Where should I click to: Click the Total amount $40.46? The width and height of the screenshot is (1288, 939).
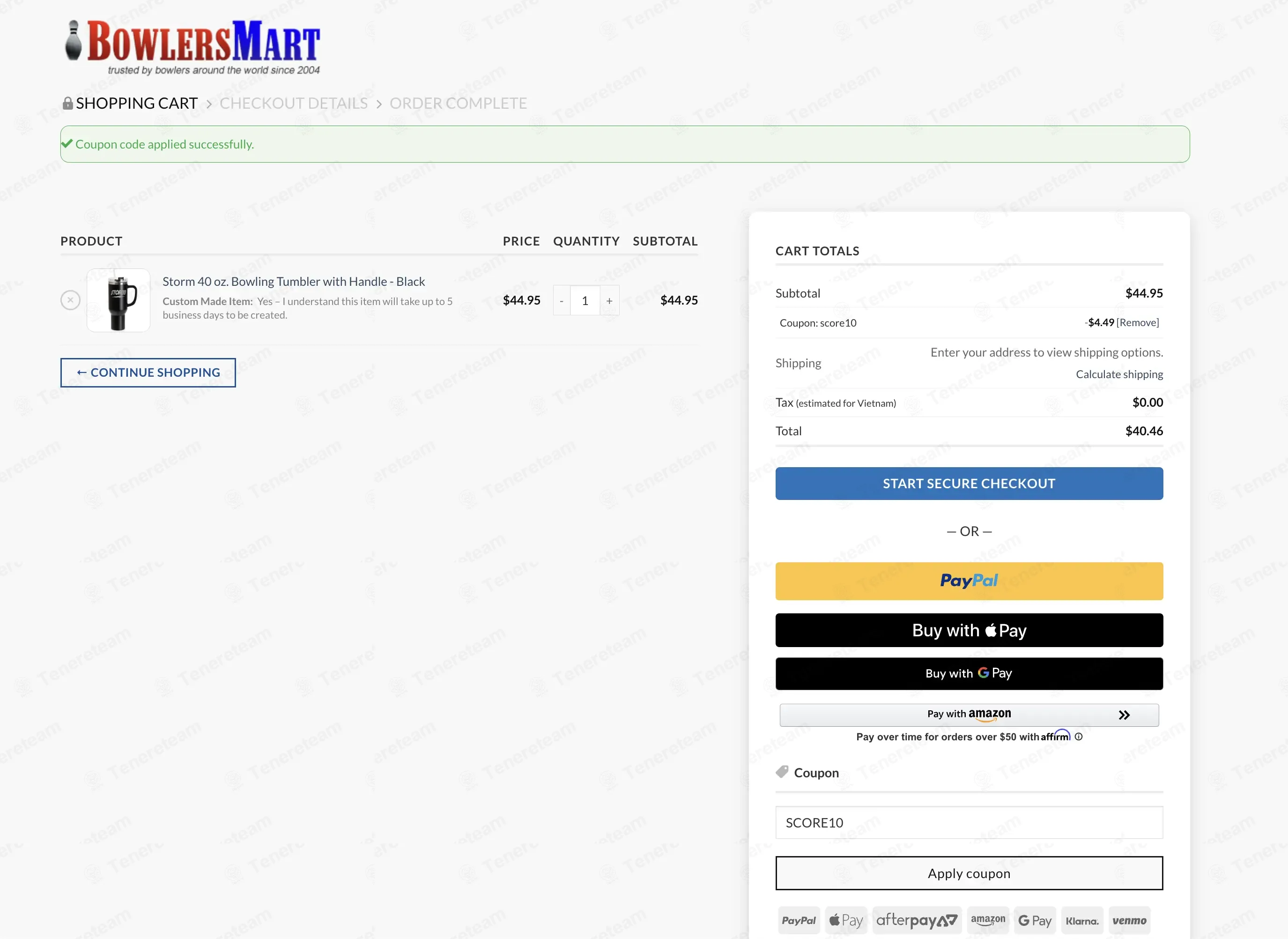click(x=1144, y=431)
